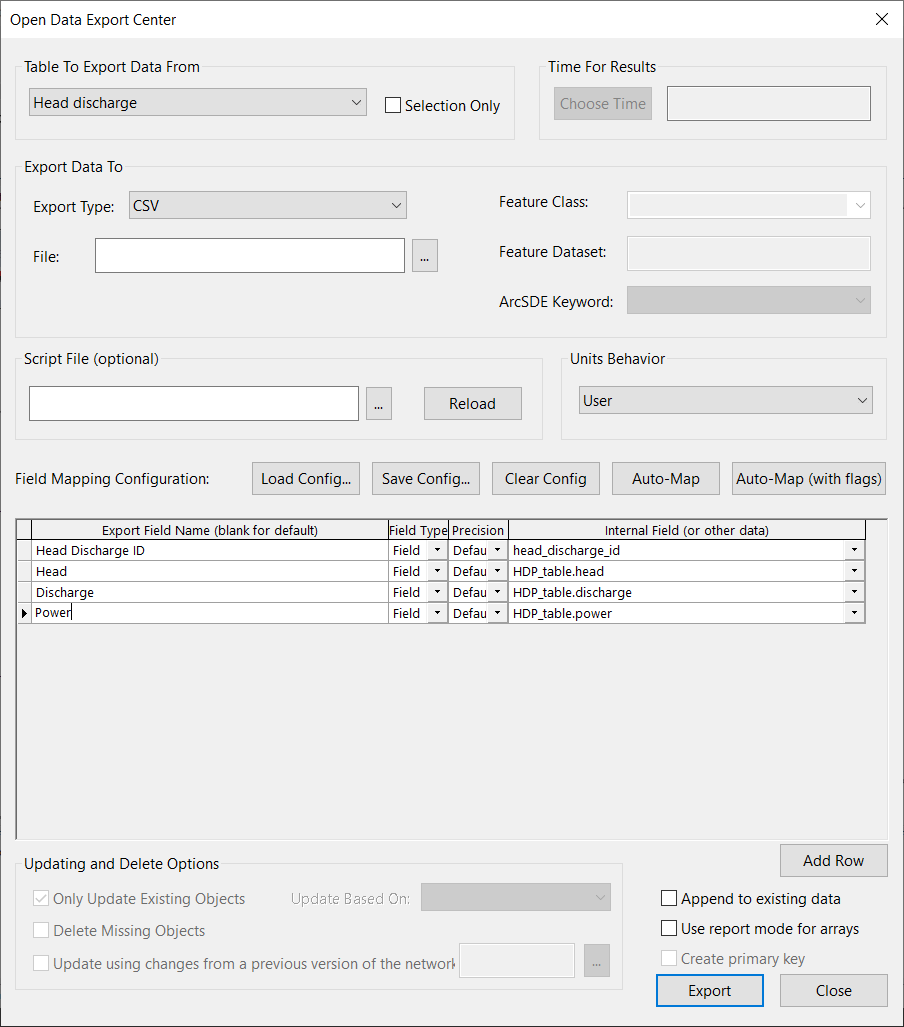Open Precision dropdown for Discharge row

496,591
